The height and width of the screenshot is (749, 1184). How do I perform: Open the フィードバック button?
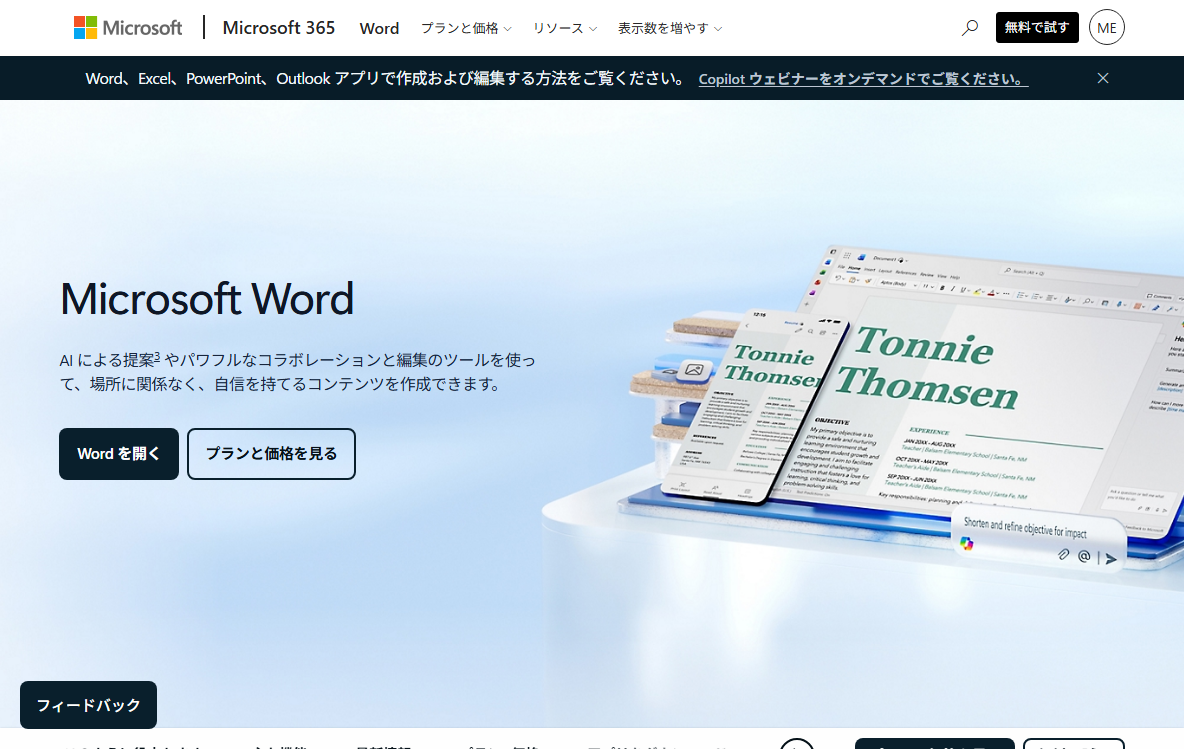pyautogui.click(x=88, y=705)
